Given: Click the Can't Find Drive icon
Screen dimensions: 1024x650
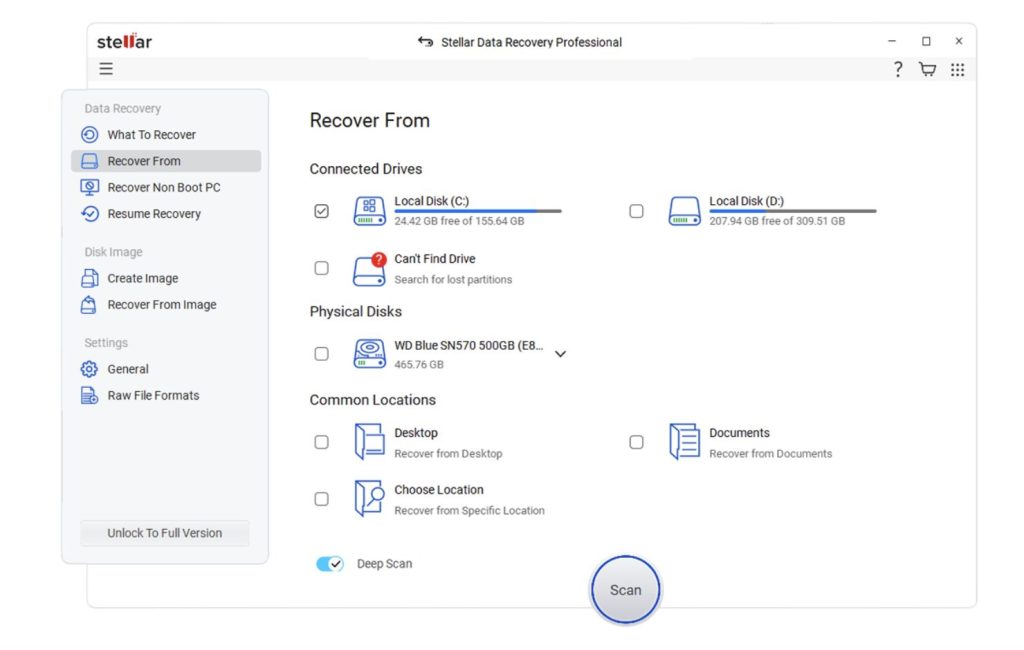Looking at the screenshot, I should 370,269.
